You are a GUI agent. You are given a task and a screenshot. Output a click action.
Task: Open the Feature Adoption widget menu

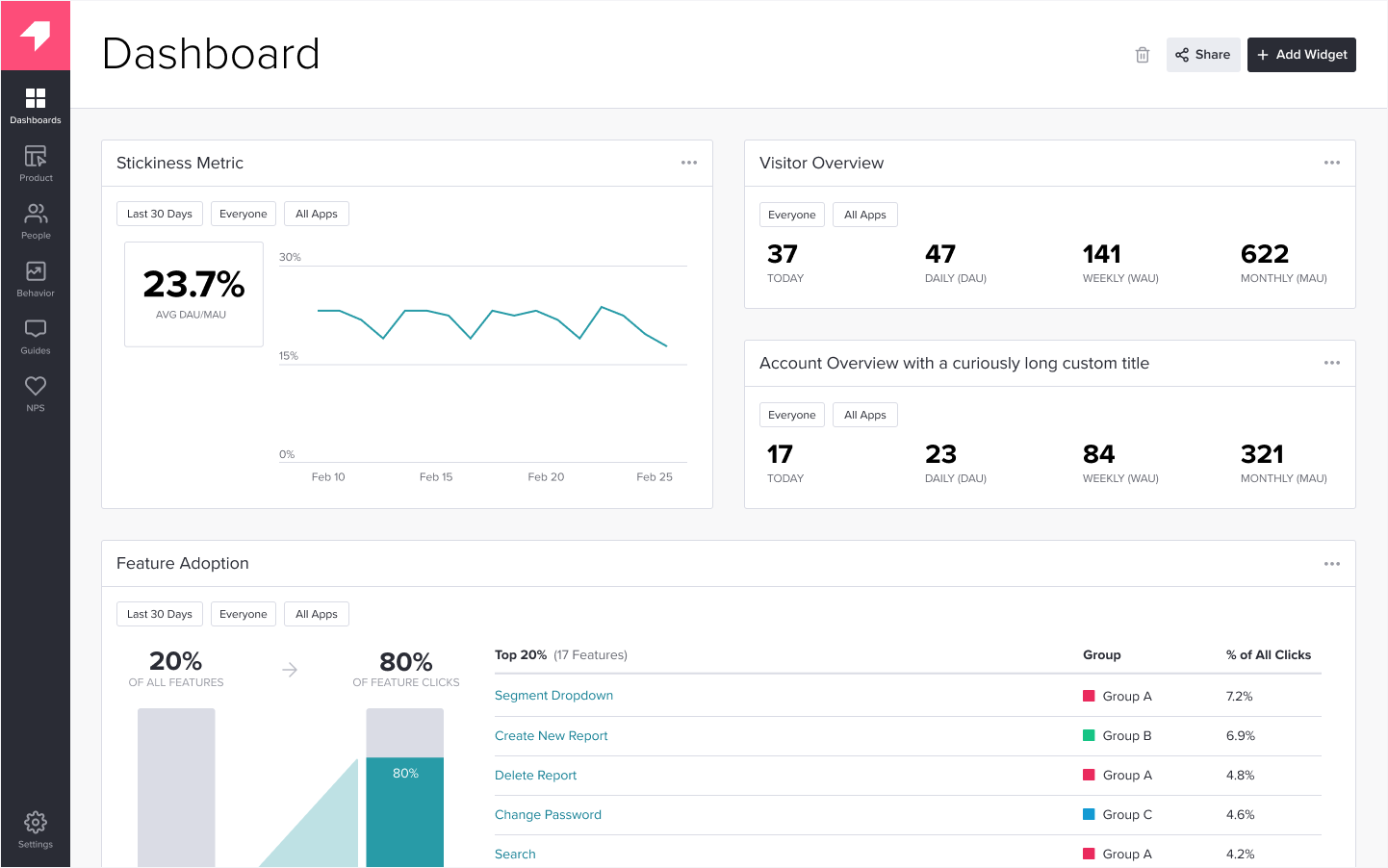(x=1332, y=563)
